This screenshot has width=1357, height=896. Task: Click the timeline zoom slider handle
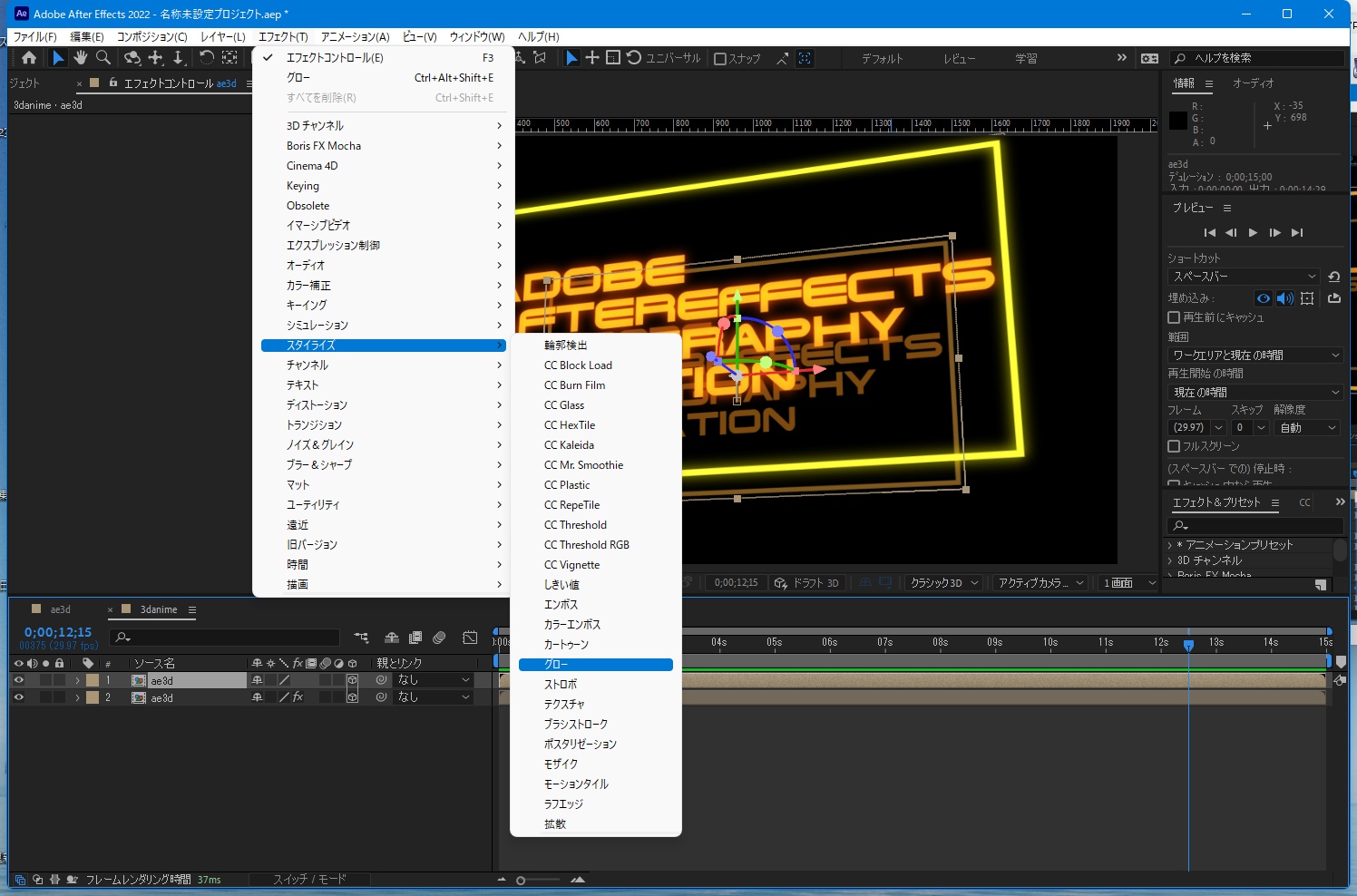(521, 881)
